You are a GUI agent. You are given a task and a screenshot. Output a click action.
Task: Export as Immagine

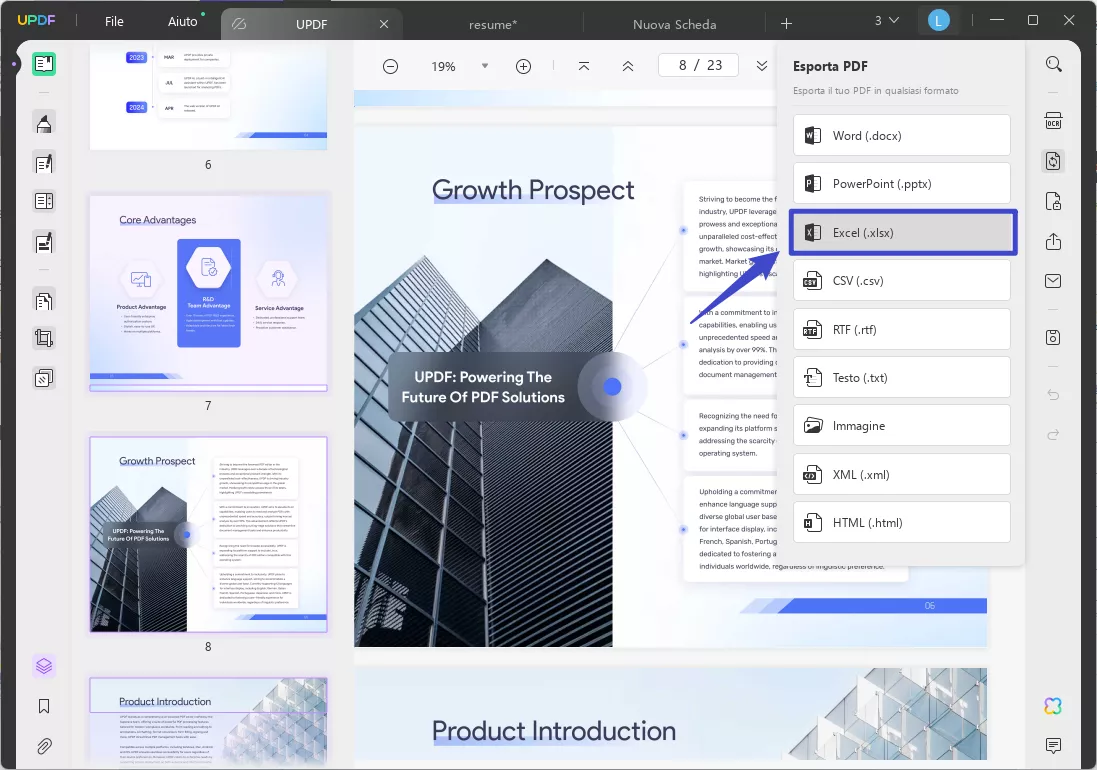coord(902,426)
